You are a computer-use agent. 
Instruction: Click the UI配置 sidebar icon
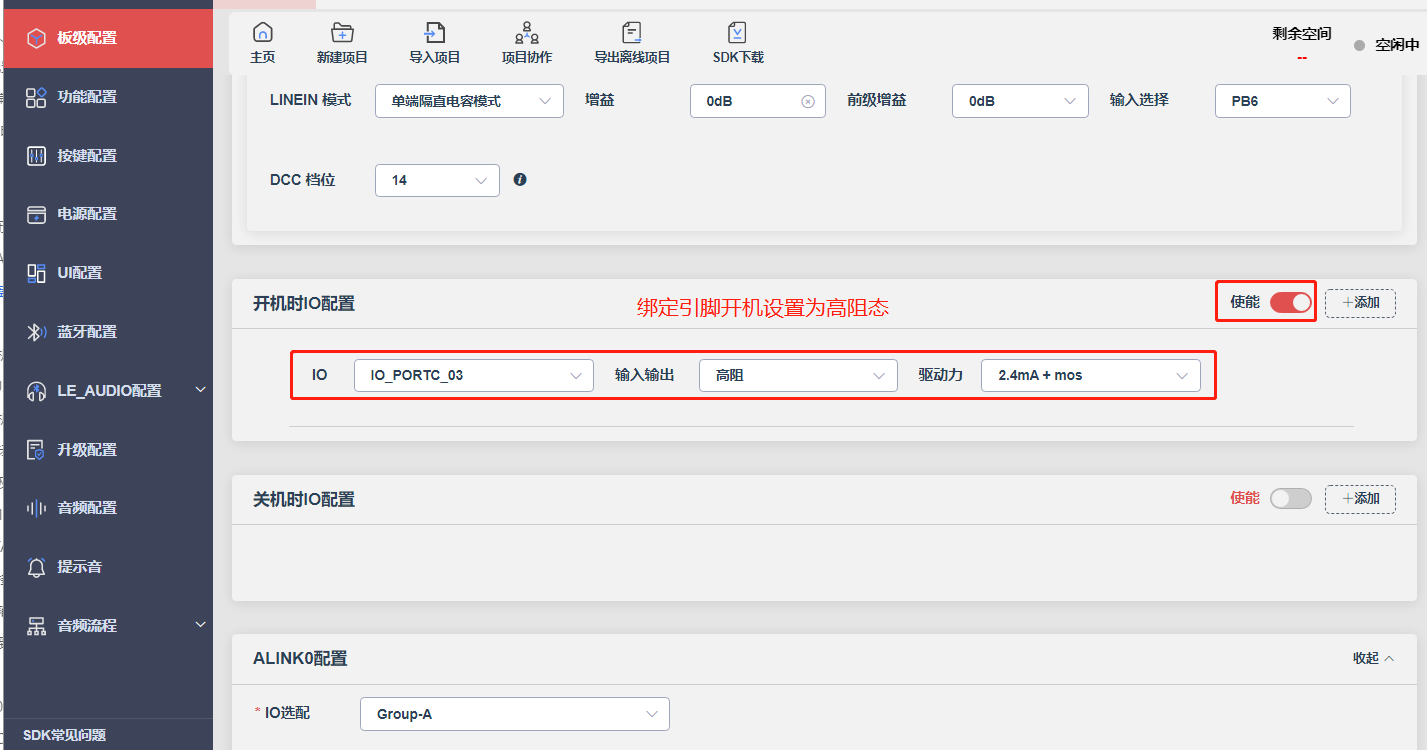click(36, 273)
